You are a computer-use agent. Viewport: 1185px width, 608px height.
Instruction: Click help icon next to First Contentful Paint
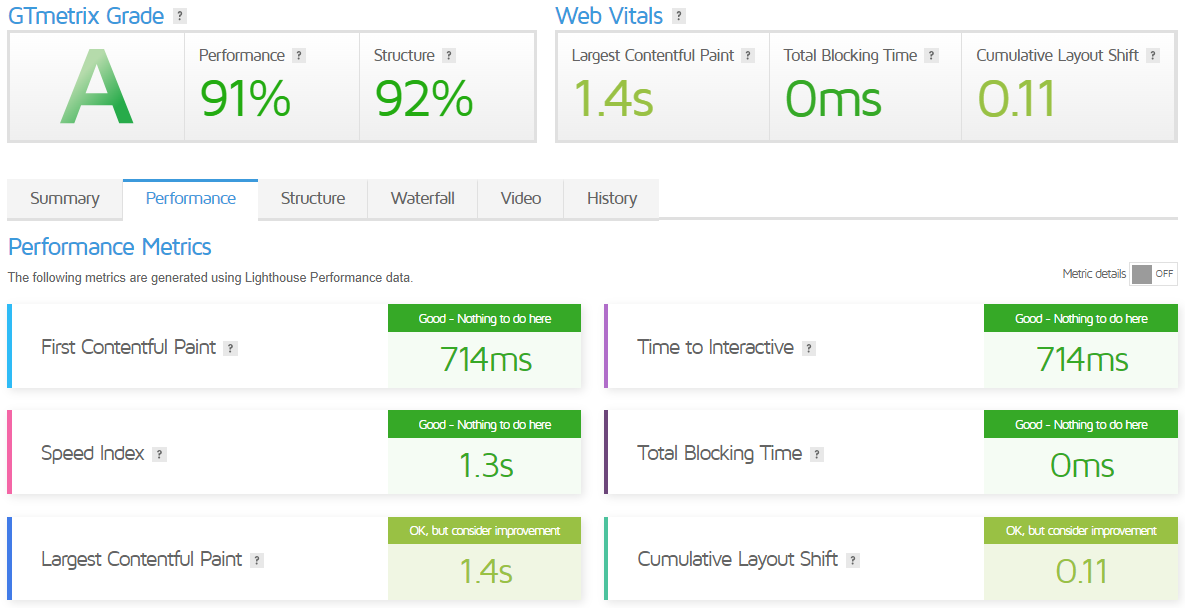tap(231, 348)
